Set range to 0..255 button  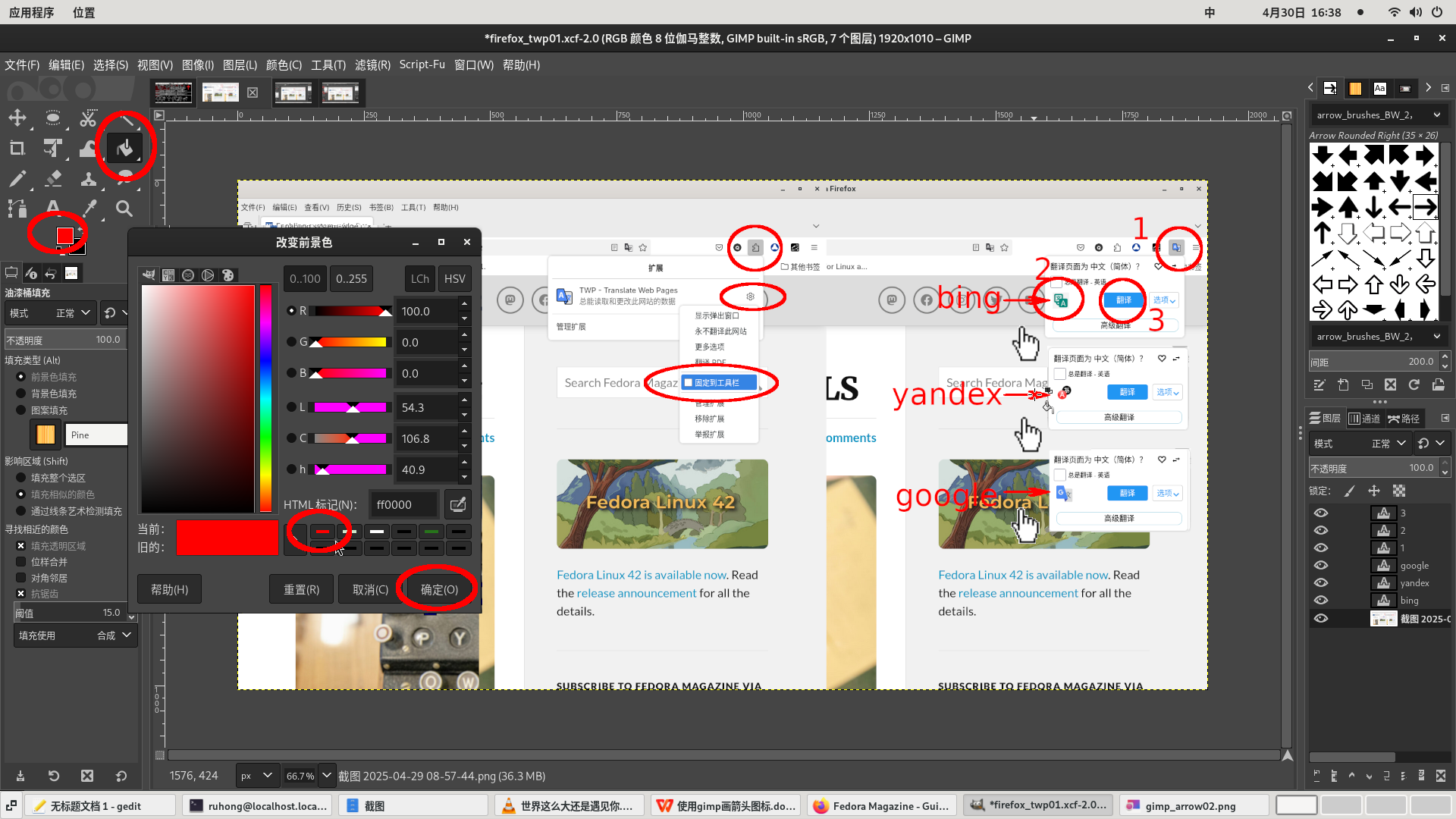pos(351,278)
